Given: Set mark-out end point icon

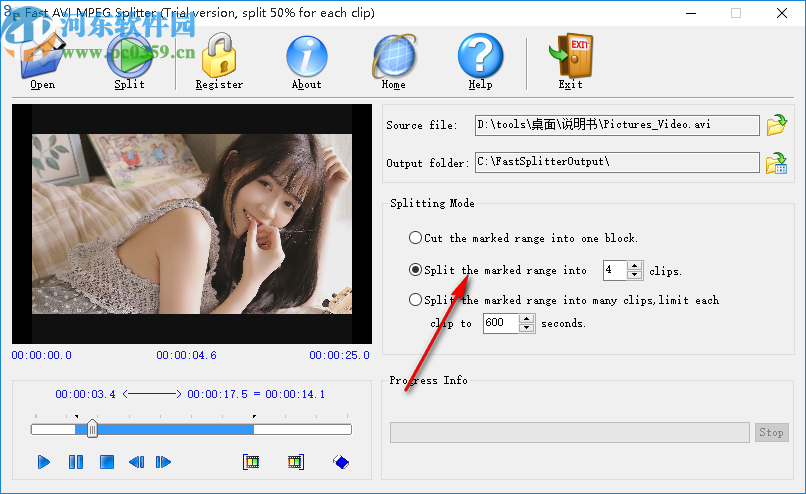Looking at the screenshot, I should click(296, 462).
